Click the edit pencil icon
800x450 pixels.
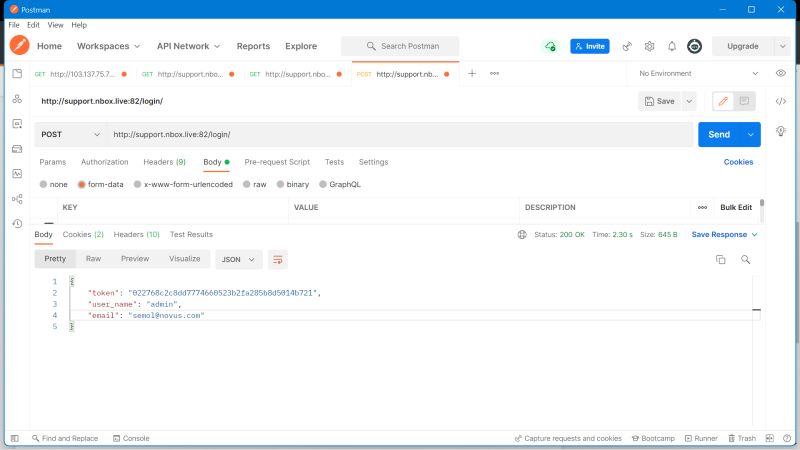point(723,101)
